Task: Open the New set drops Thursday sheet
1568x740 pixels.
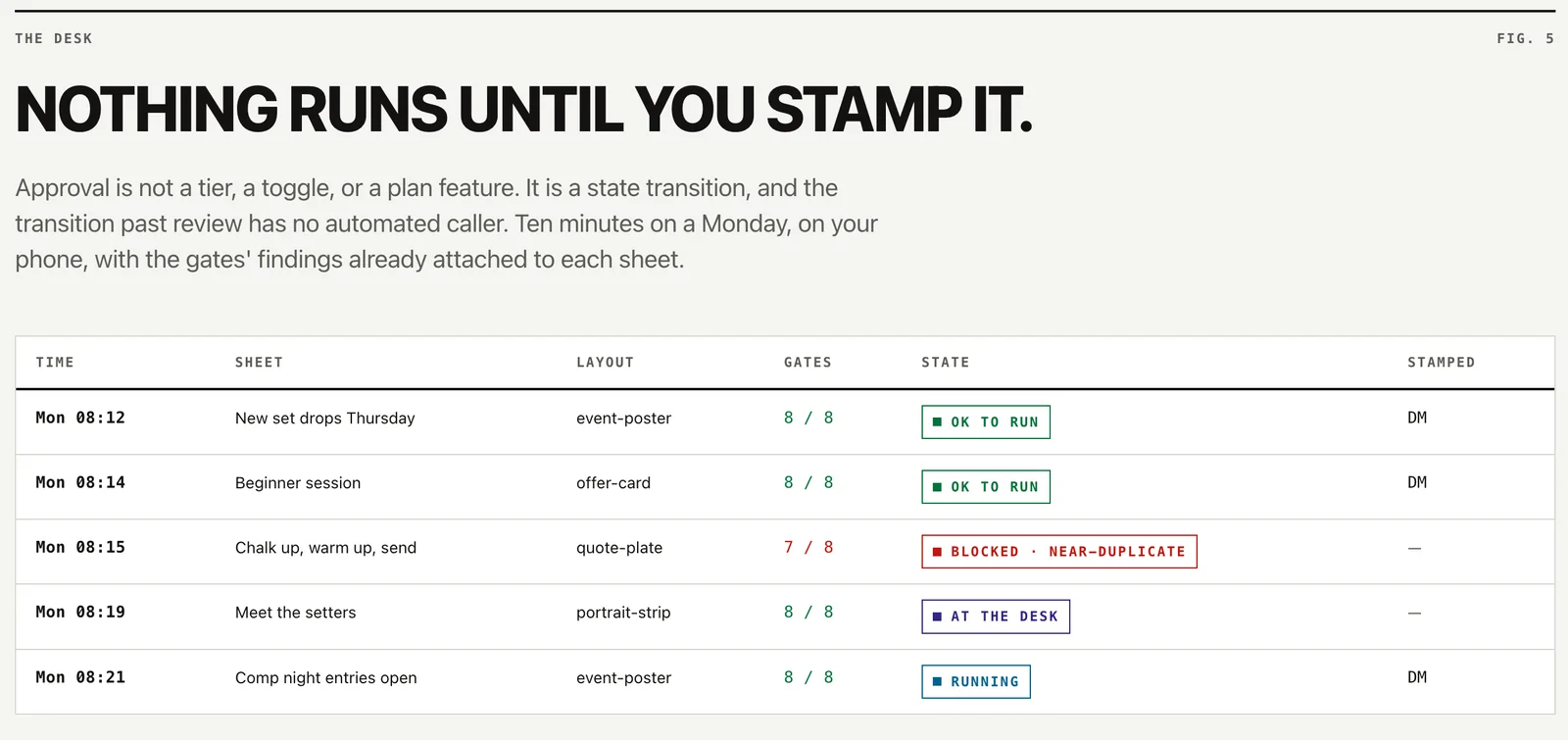Action: point(325,419)
